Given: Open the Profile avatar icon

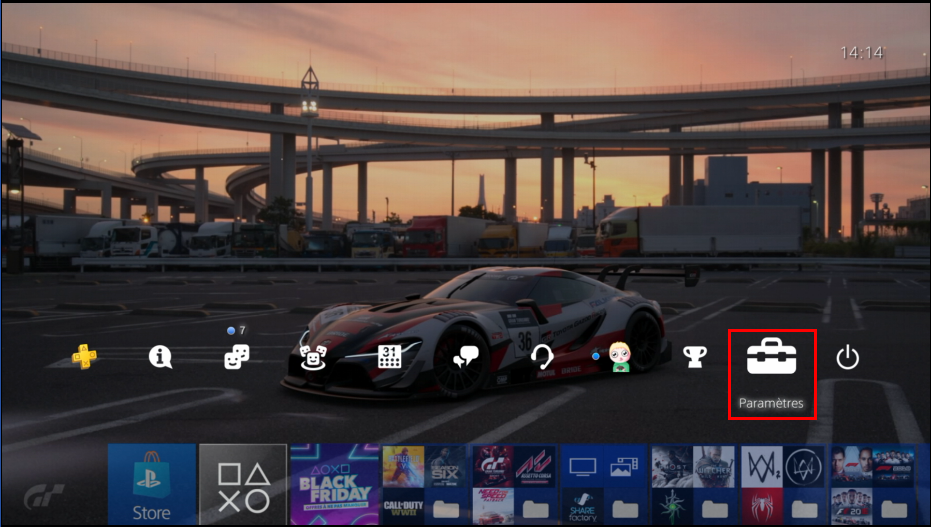Looking at the screenshot, I should (619, 357).
